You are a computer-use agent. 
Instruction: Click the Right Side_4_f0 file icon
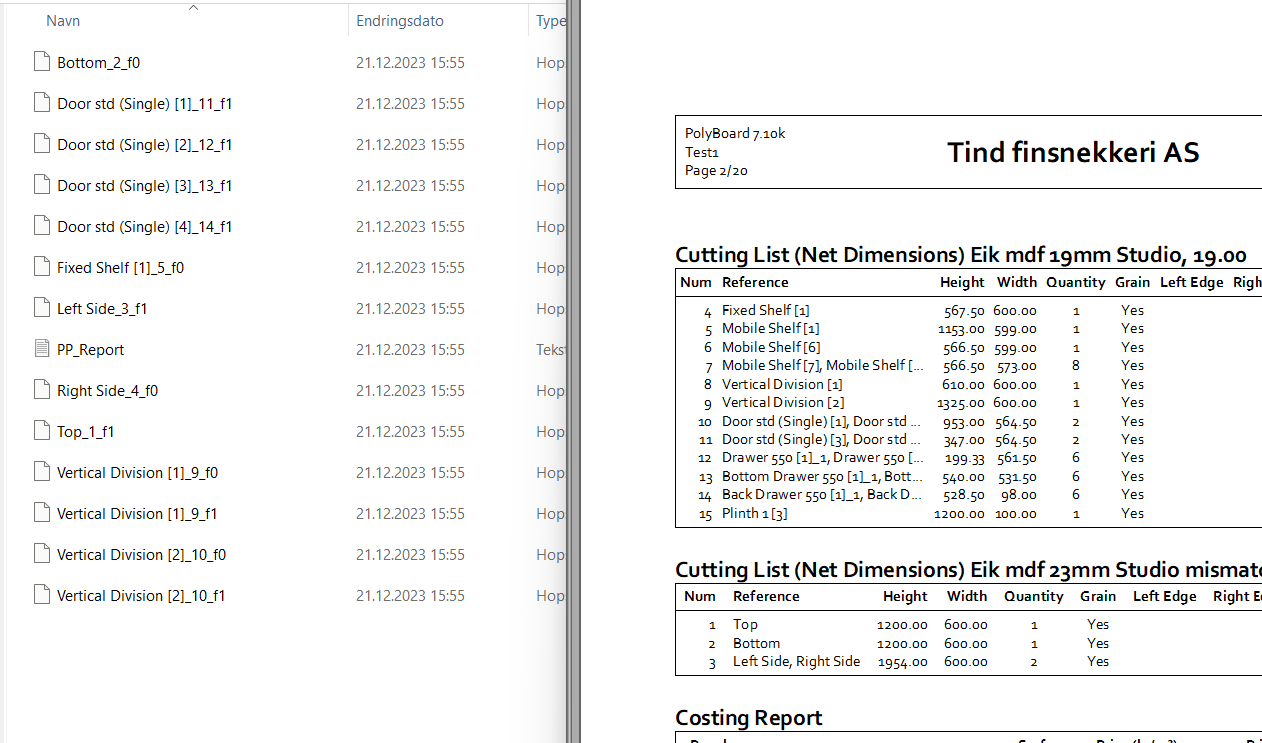(x=41, y=390)
